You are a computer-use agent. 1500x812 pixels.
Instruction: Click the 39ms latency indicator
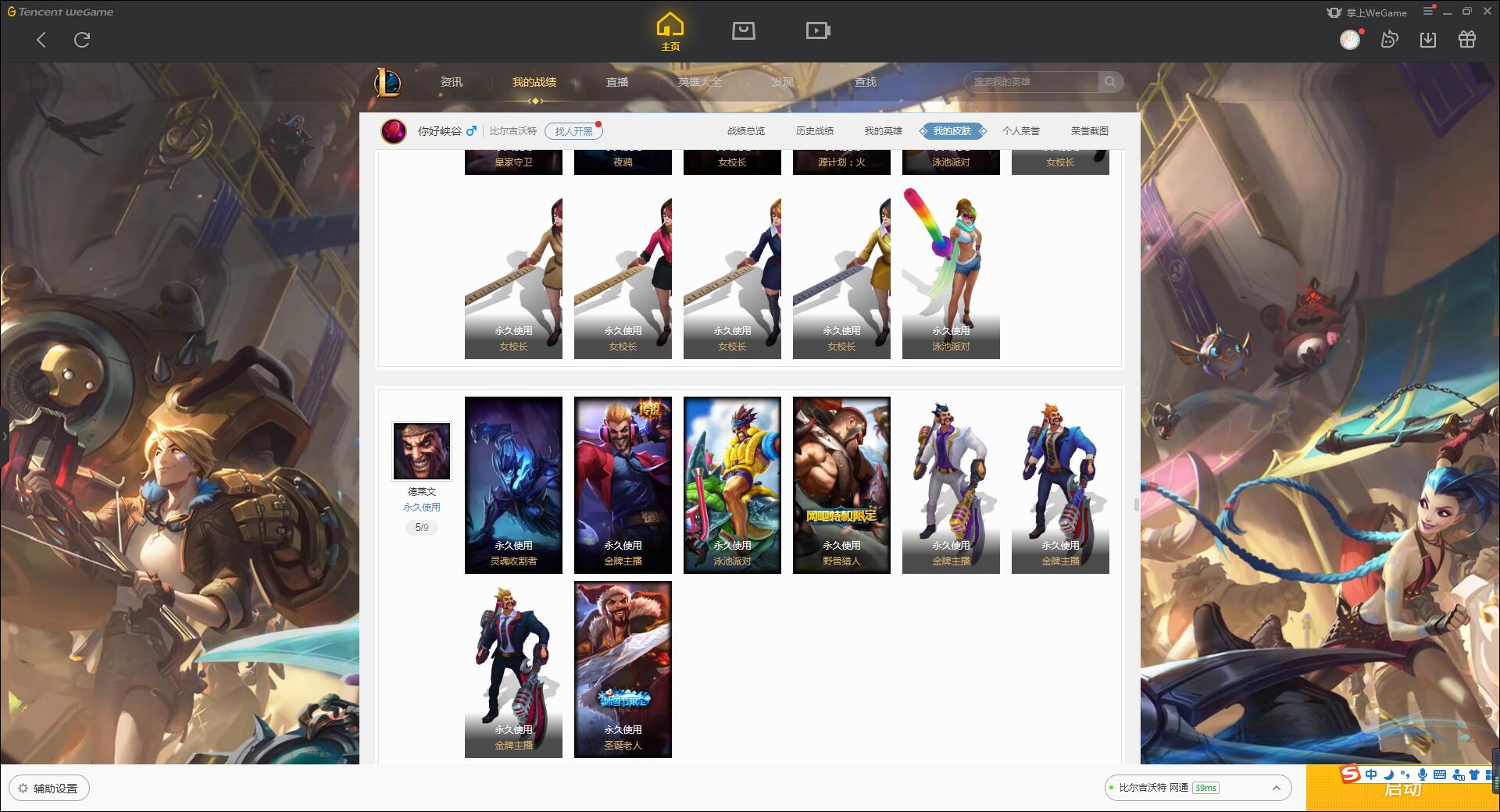click(1205, 788)
